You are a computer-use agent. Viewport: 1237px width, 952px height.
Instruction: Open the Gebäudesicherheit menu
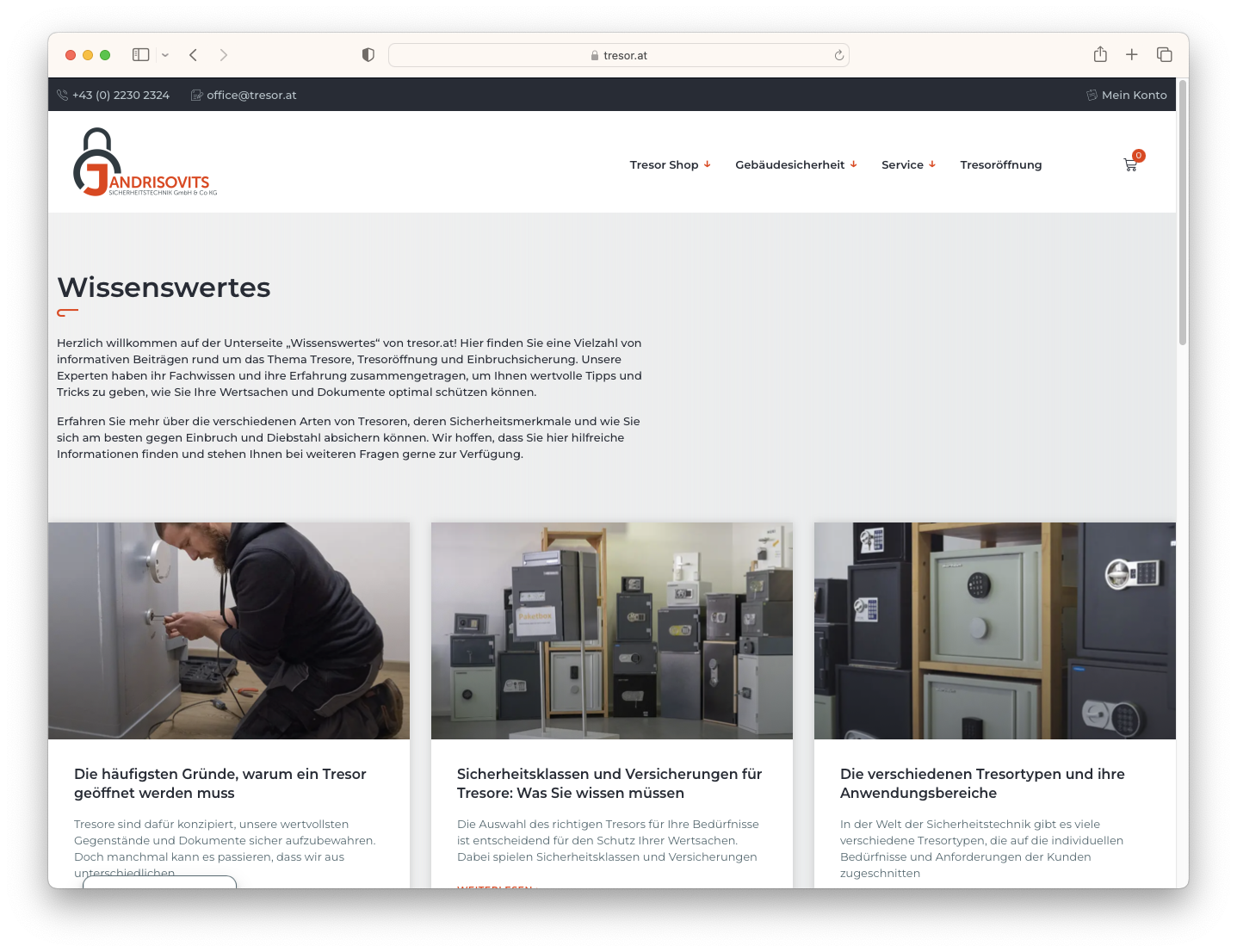[x=790, y=165]
